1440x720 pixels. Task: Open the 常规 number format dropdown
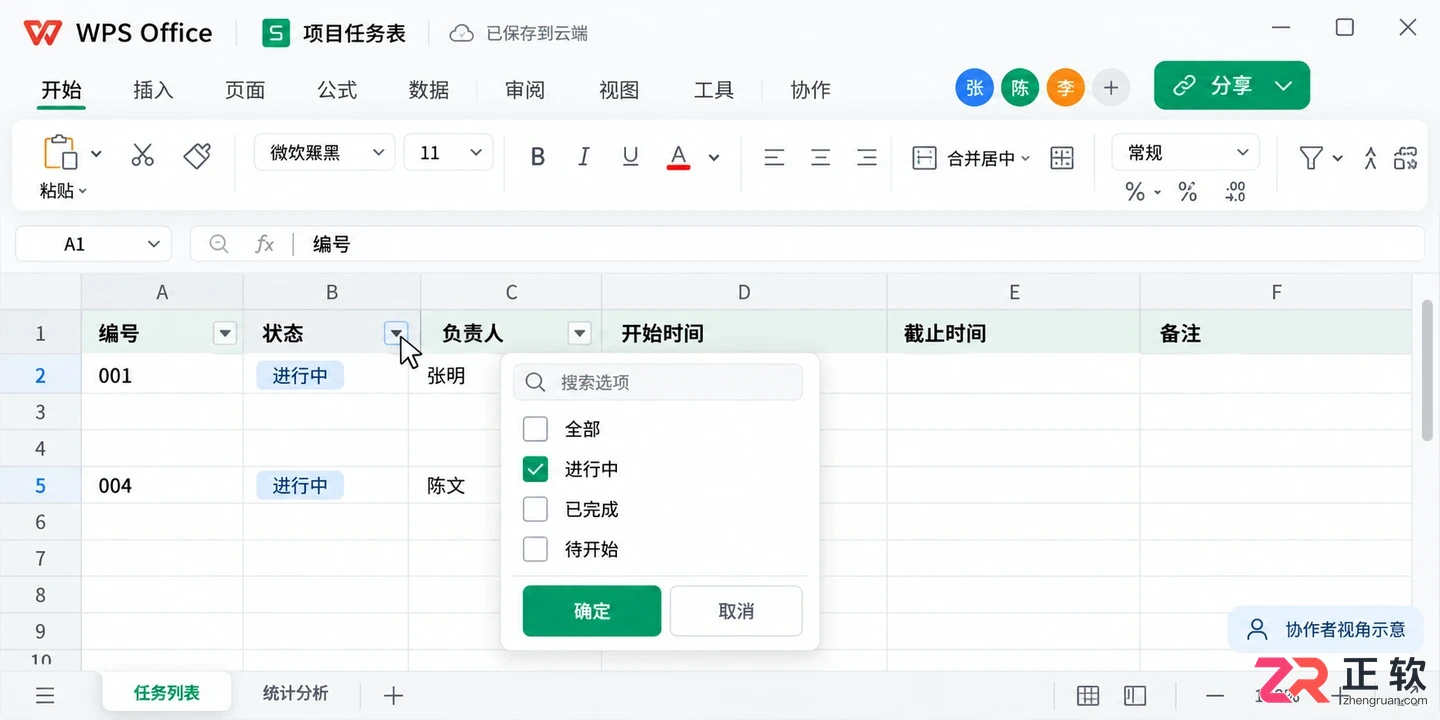pyautogui.click(x=1186, y=153)
